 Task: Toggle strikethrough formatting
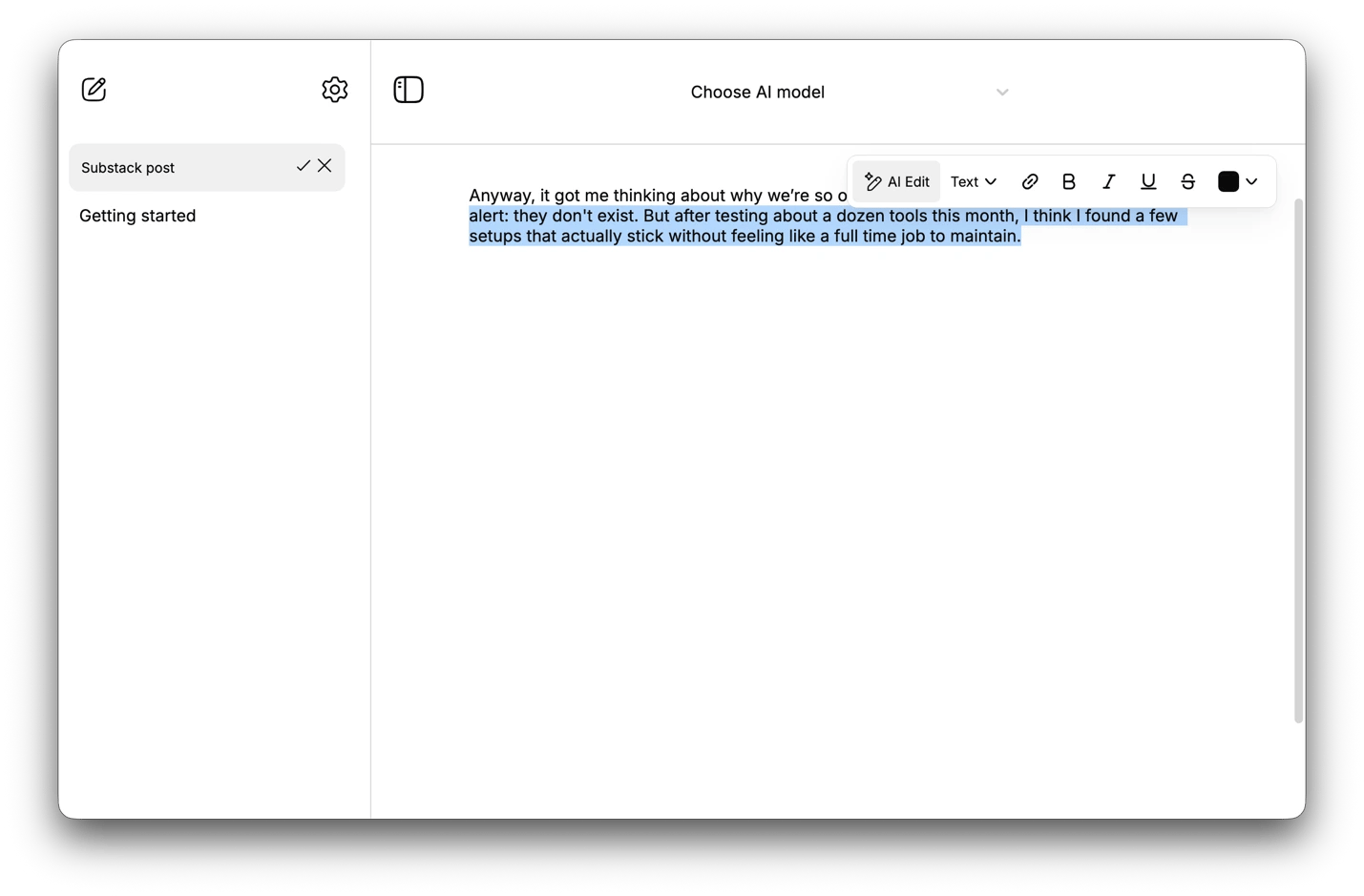pos(1188,181)
